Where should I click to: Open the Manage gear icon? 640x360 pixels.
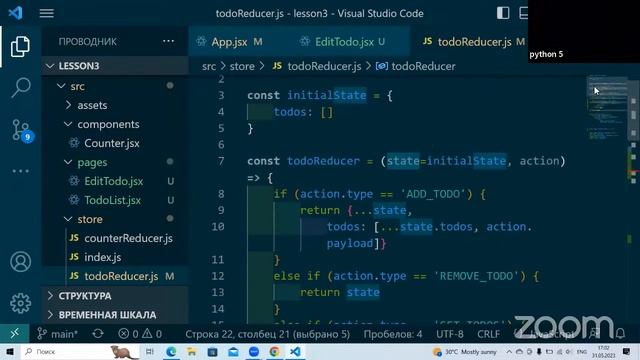tap(20, 303)
